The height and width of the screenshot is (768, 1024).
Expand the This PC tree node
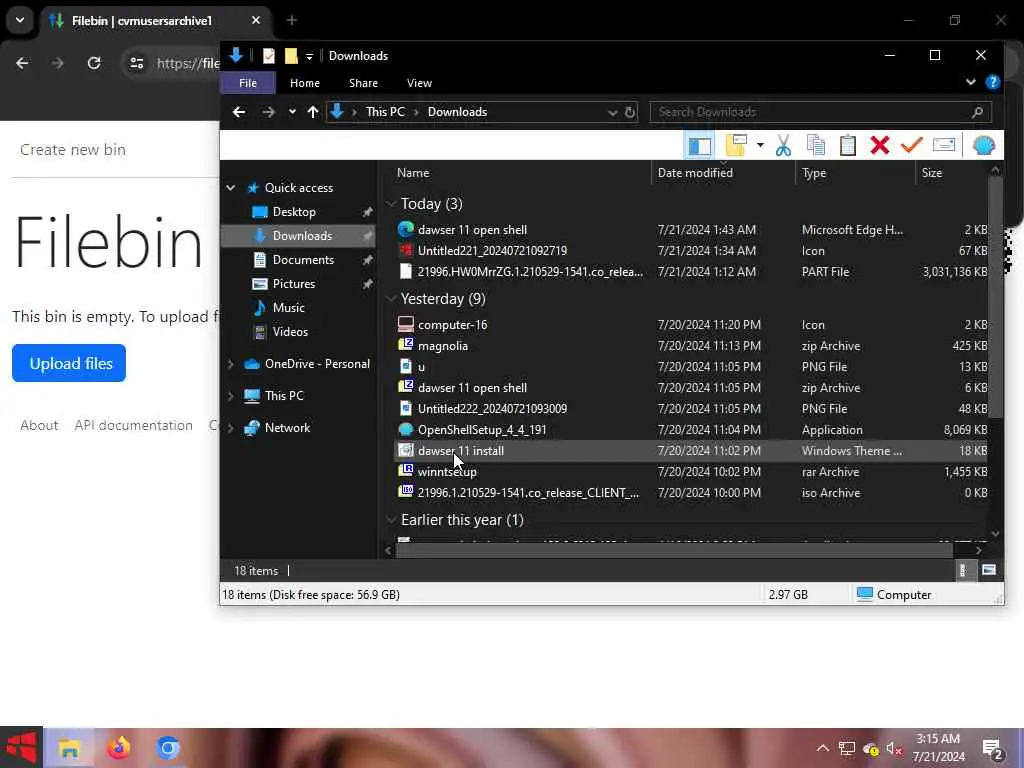[231, 396]
